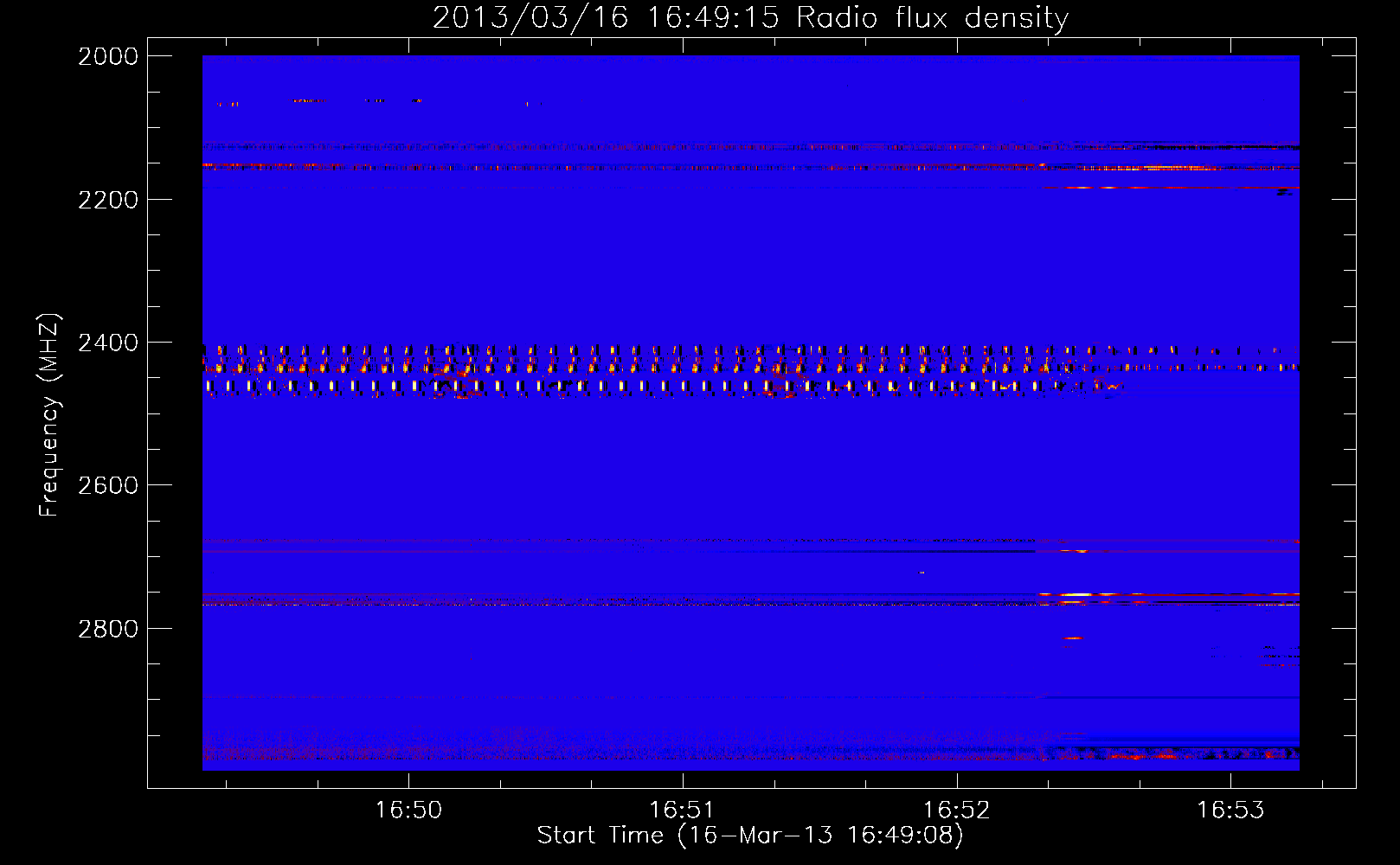This screenshot has height=865, width=1400.
Task: Select the 2000 frequency tick label
Action: [x=108, y=56]
